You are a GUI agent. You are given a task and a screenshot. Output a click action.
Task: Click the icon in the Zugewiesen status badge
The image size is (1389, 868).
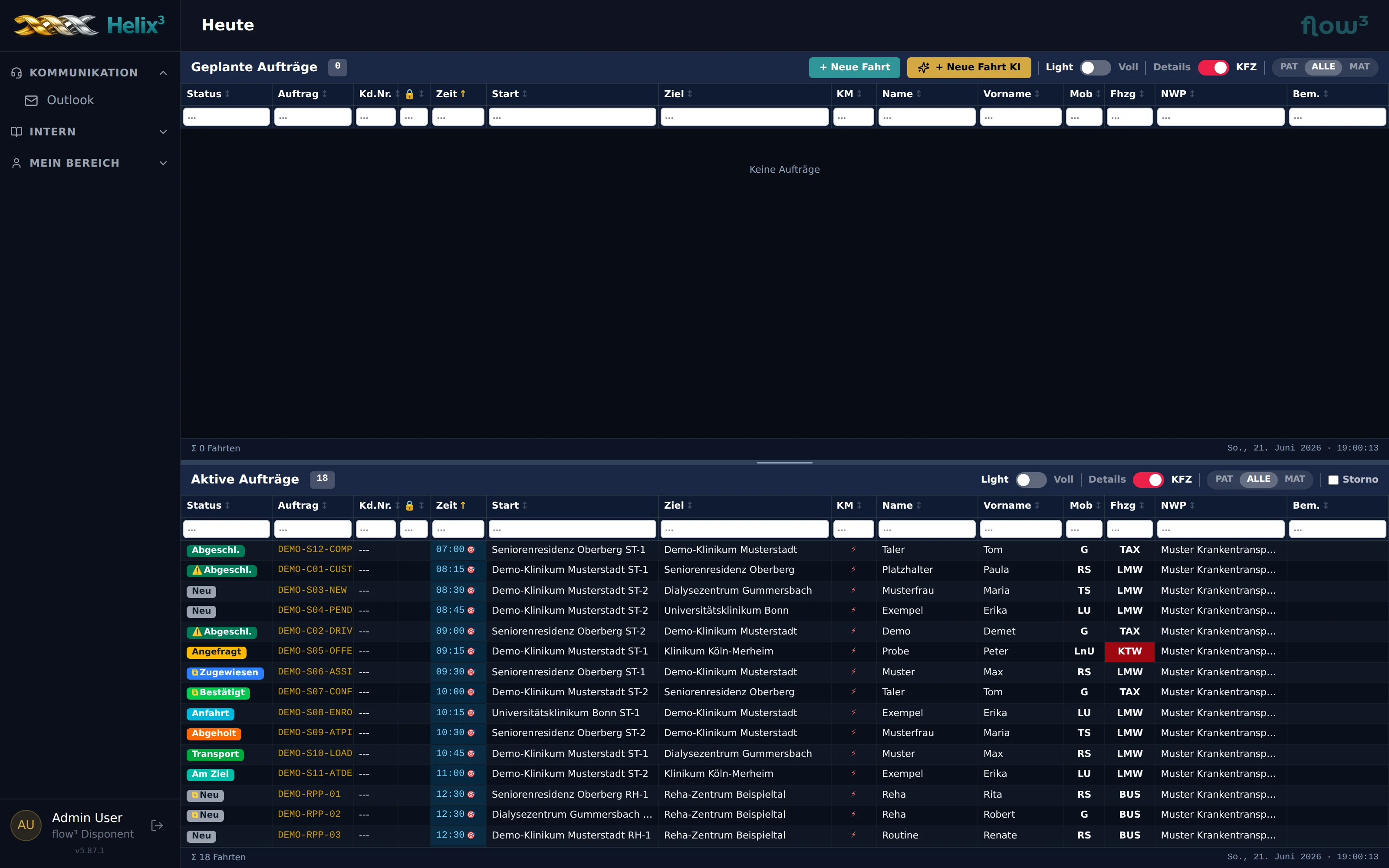tap(195, 672)
